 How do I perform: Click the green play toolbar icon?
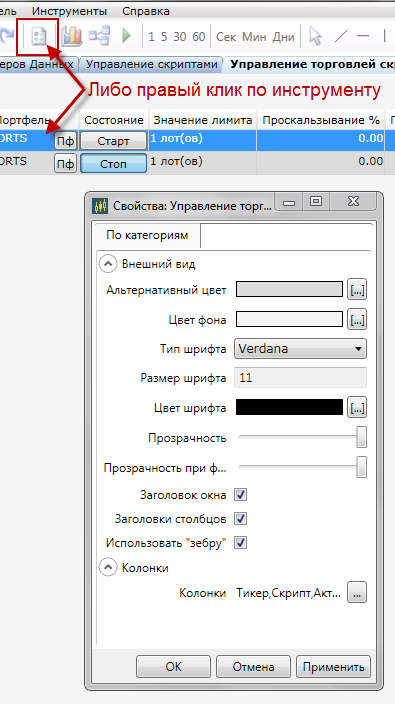pyautogui.click(x=127, y=36)
